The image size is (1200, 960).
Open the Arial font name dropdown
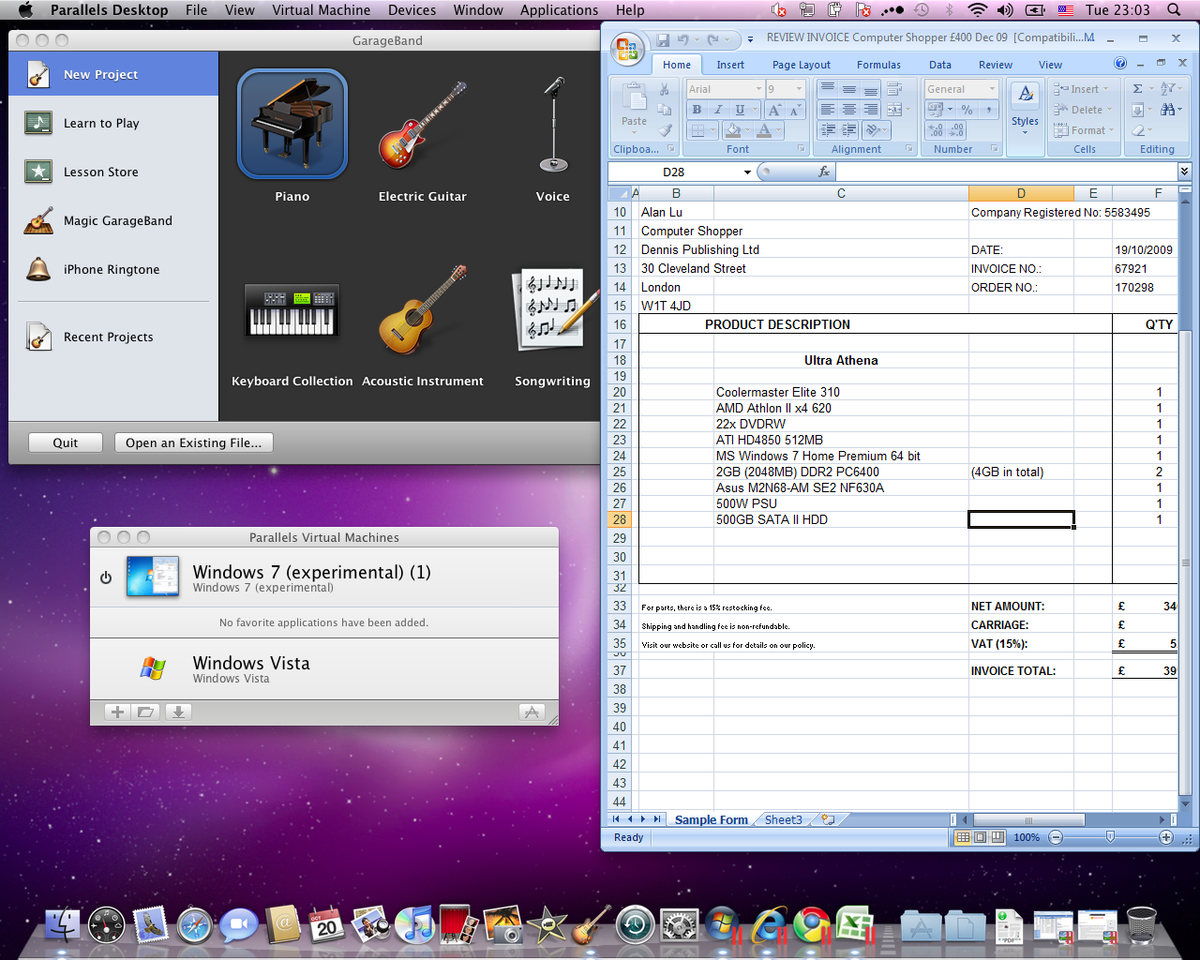coord(760,89)
